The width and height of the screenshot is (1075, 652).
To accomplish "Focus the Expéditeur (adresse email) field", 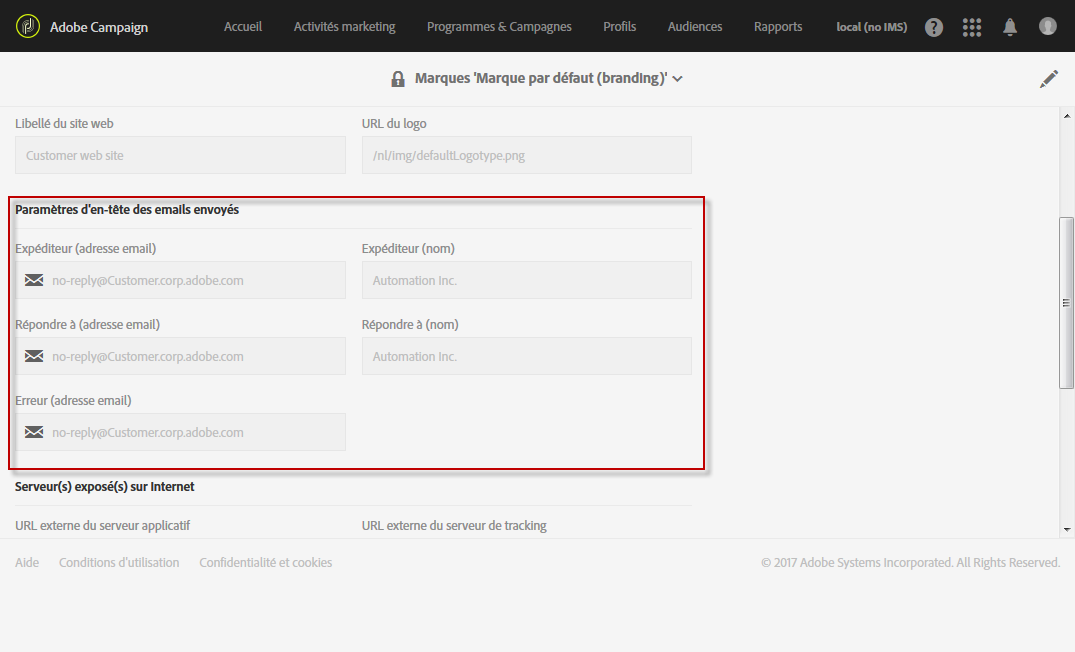I will [x=180, y=280].
